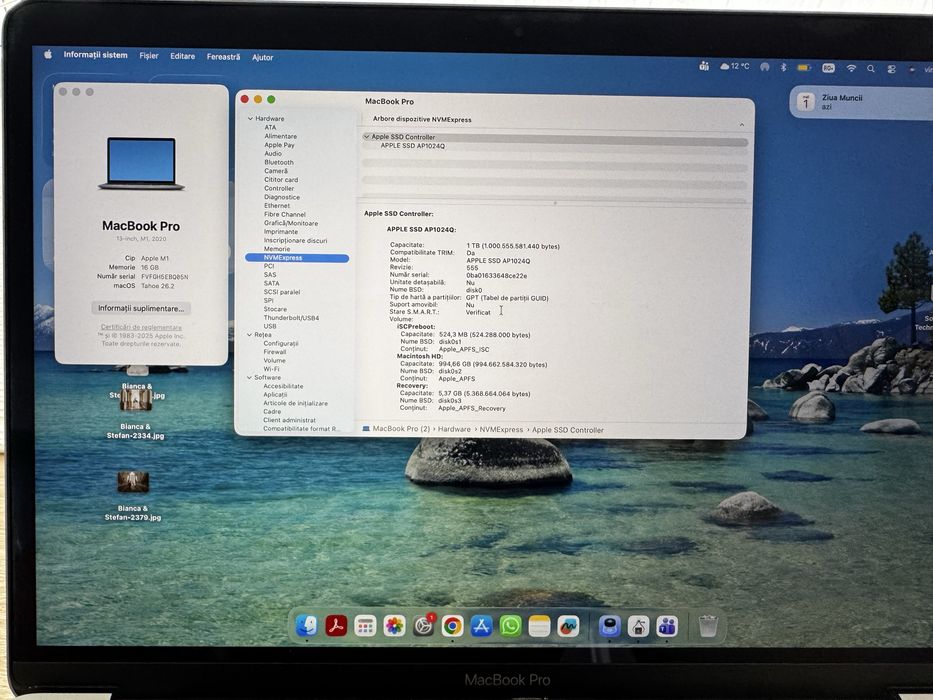Open the Ajutor menu

[262, 57]
